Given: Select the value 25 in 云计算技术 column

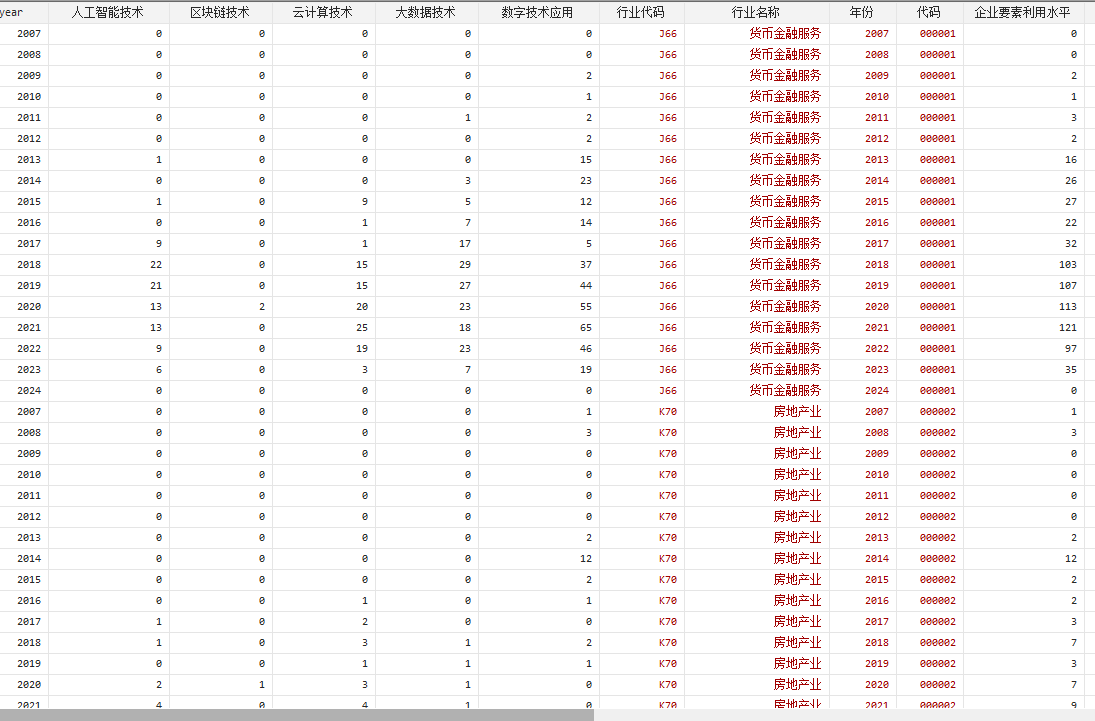Looking at the screenshot, I should tap(361, 328).
